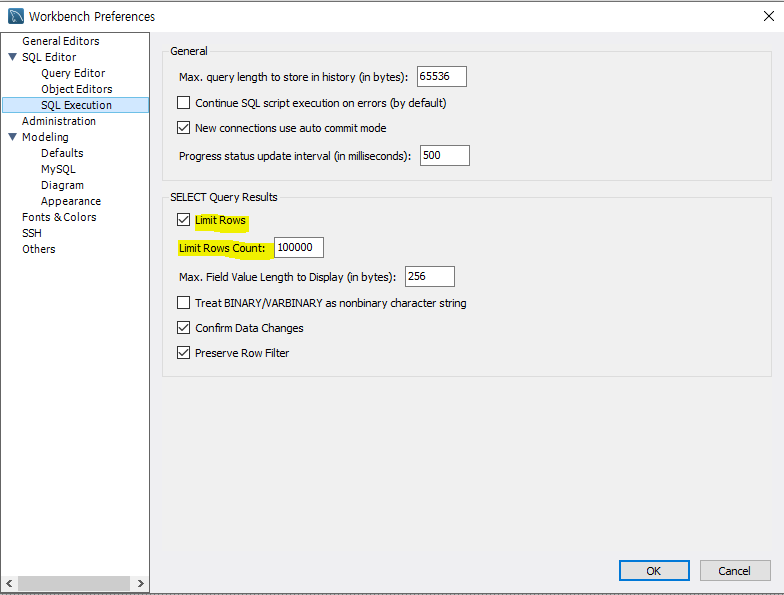Open Fonts & Colors preferences

[x=59, y=217]
